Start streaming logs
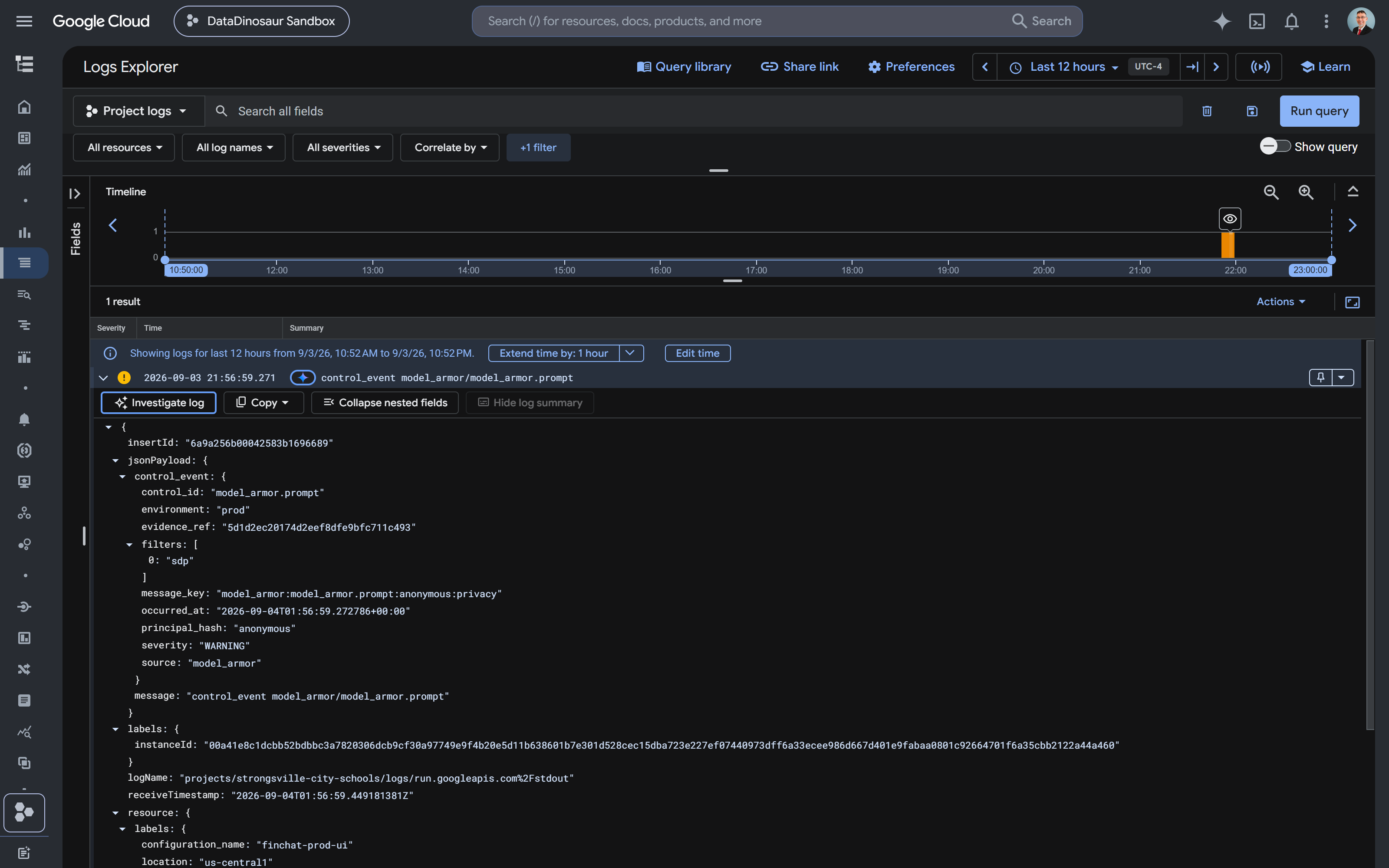Viewport: 1389px width, 868px height. pyautogui.click(x=1260, y=66)
